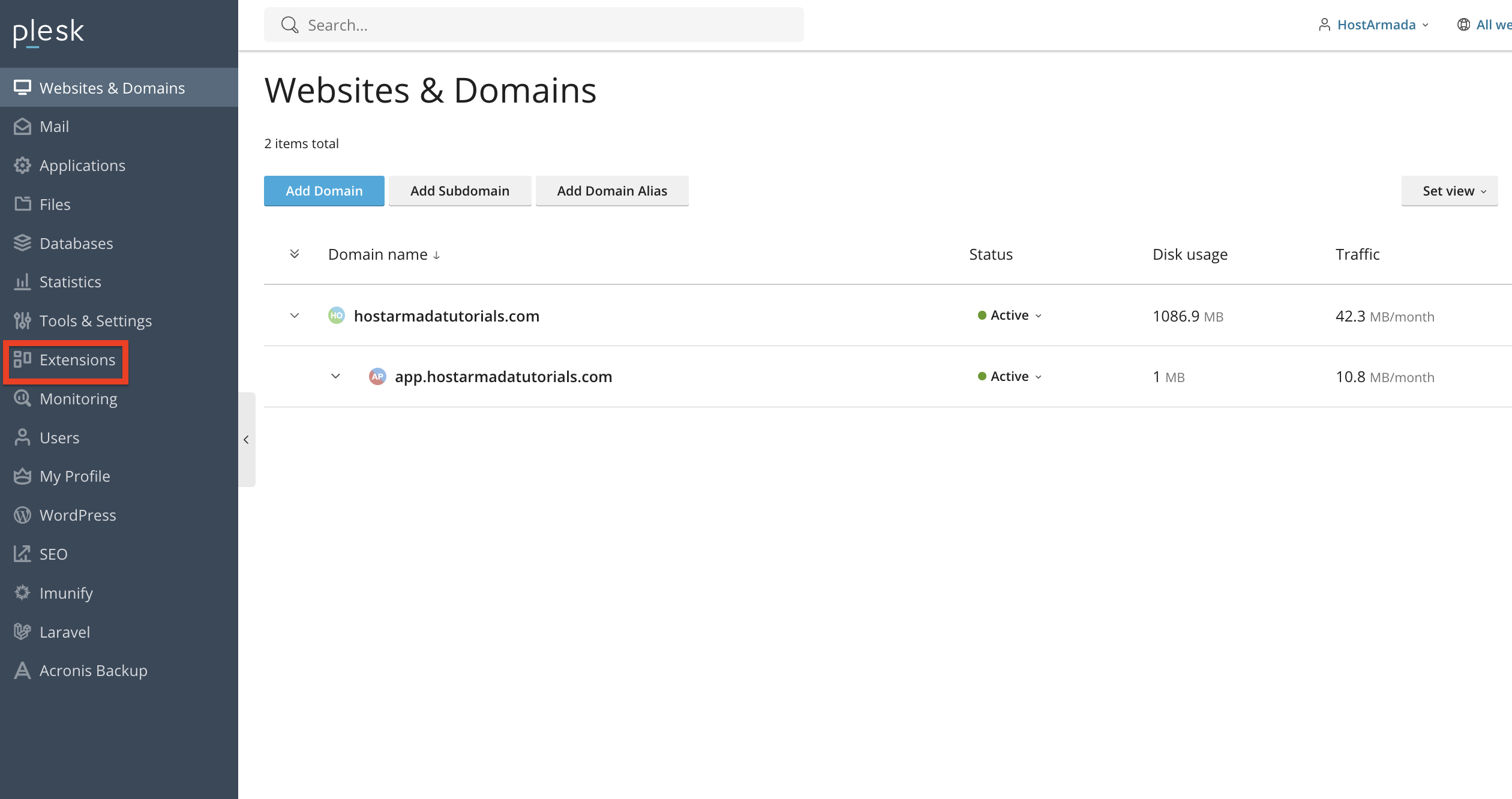Click the 10.8 MB/month traffic value
The height and width of the screenshot is (799, 1512).
[1385, 377]
